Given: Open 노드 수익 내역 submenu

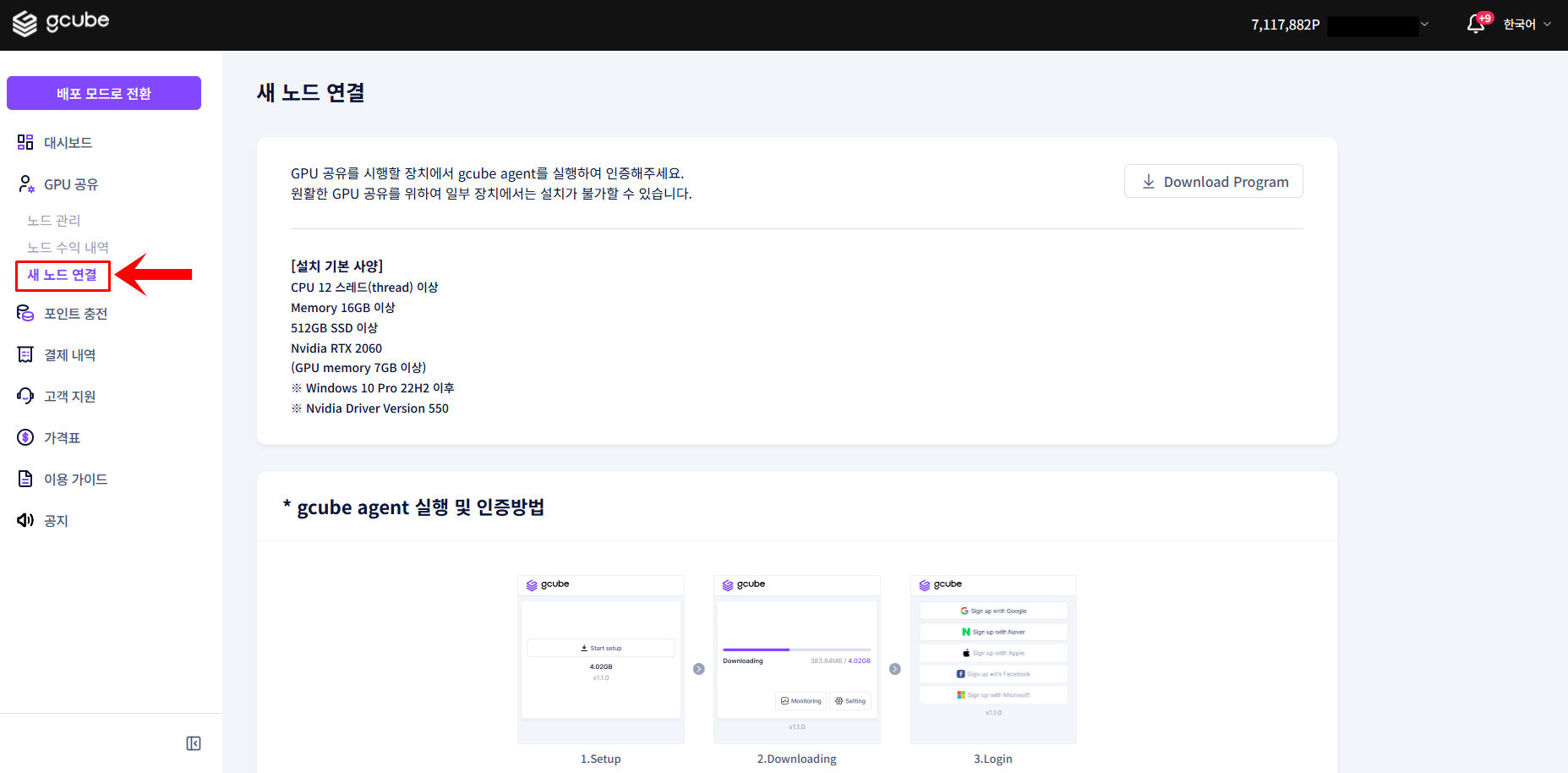Looking at the screenshot, I should click(68, 247).
